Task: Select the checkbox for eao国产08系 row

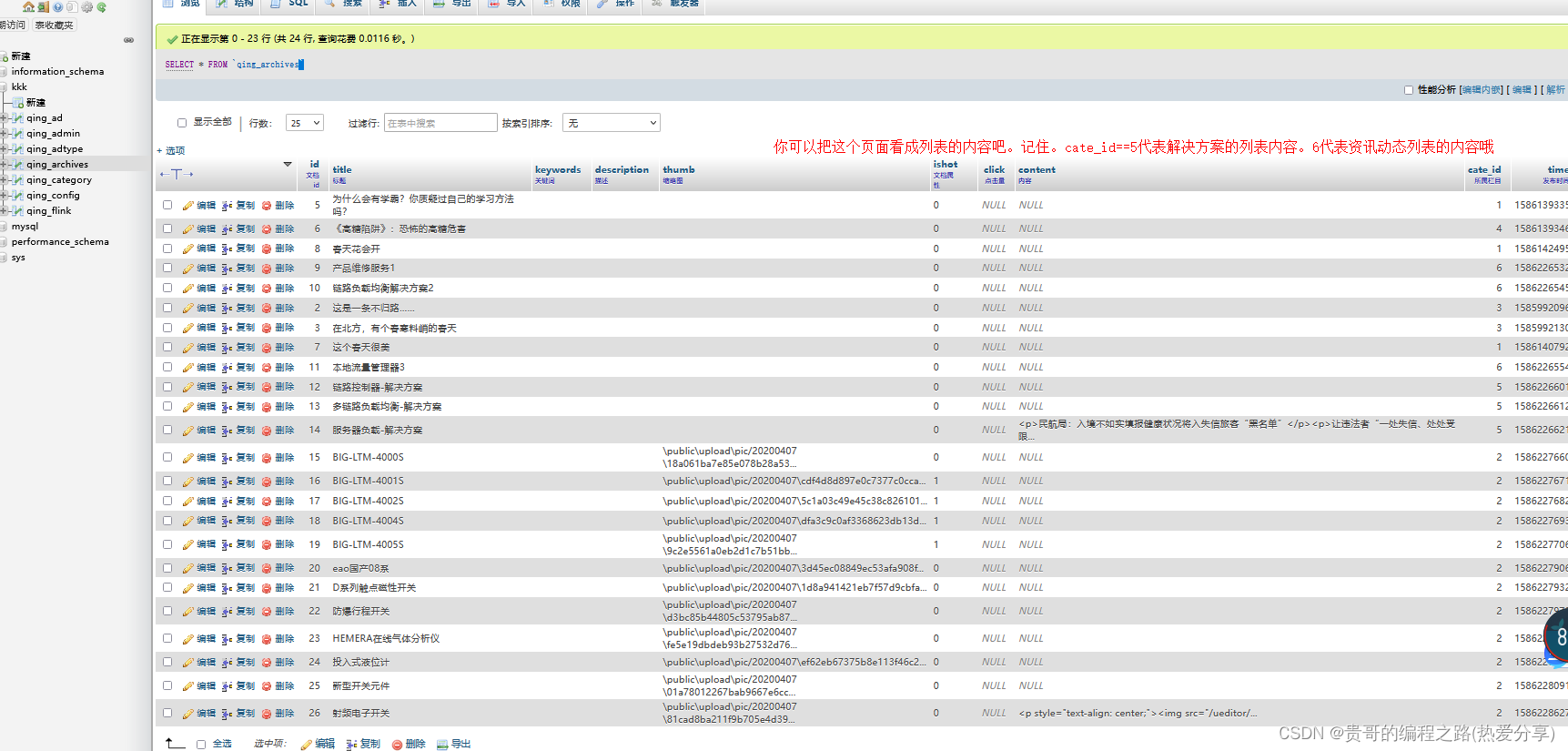Action: (x=167, y=567)
